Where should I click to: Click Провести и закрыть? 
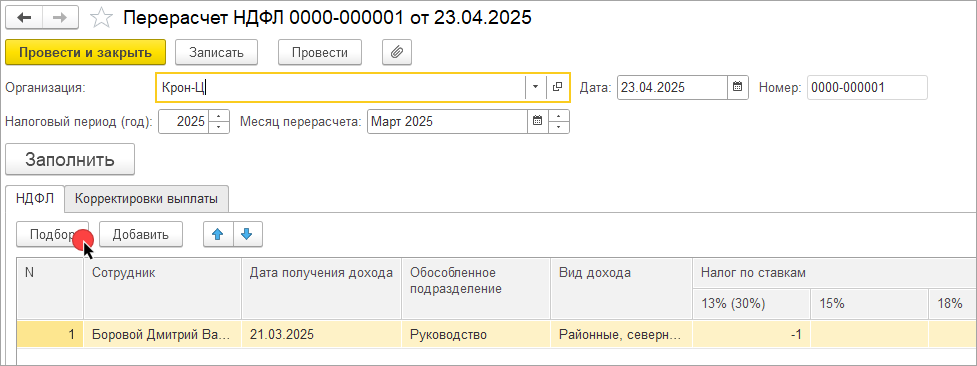85,52
